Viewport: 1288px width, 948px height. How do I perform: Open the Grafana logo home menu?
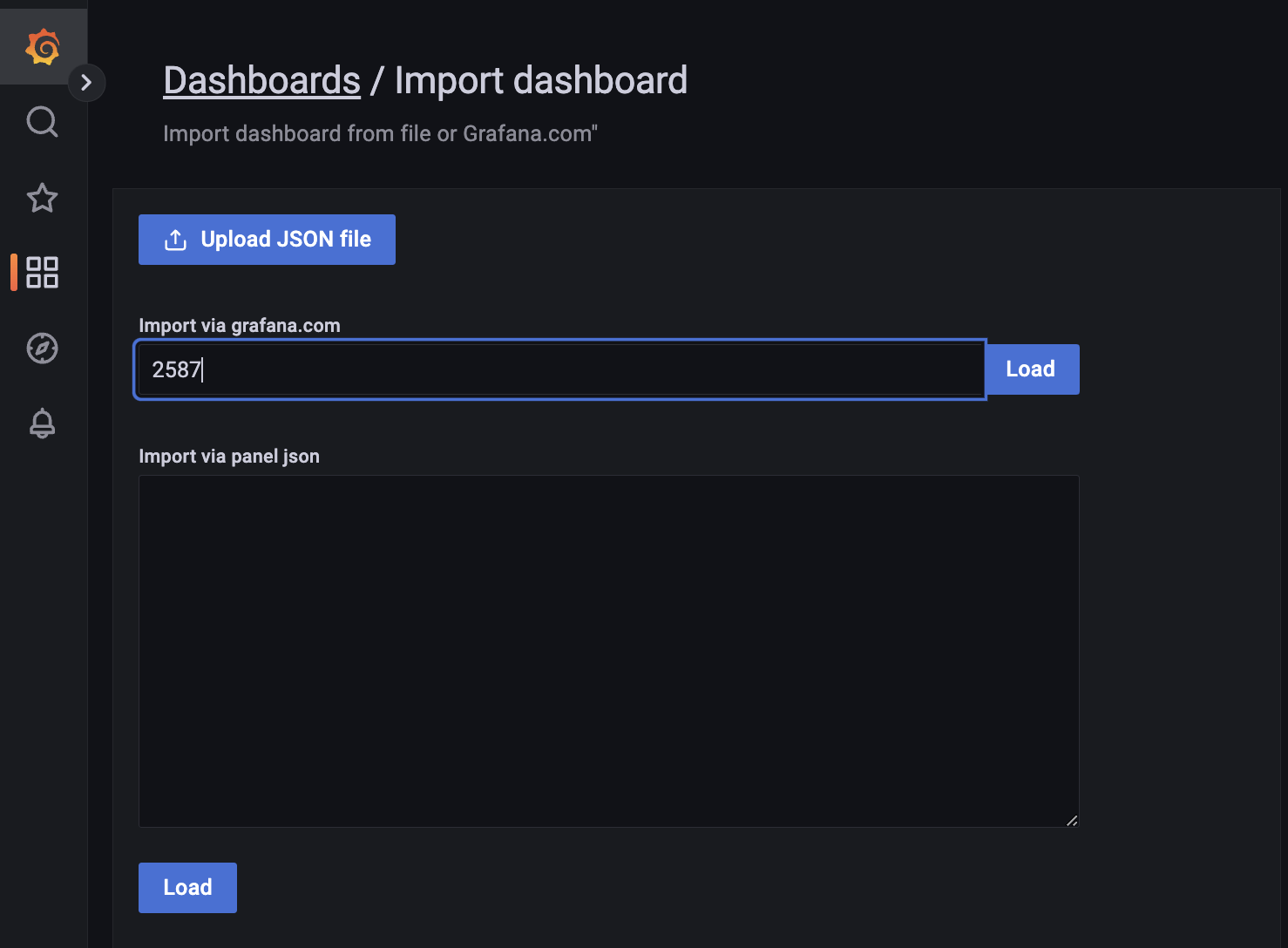pyautogui.click(x=42, y=46)
